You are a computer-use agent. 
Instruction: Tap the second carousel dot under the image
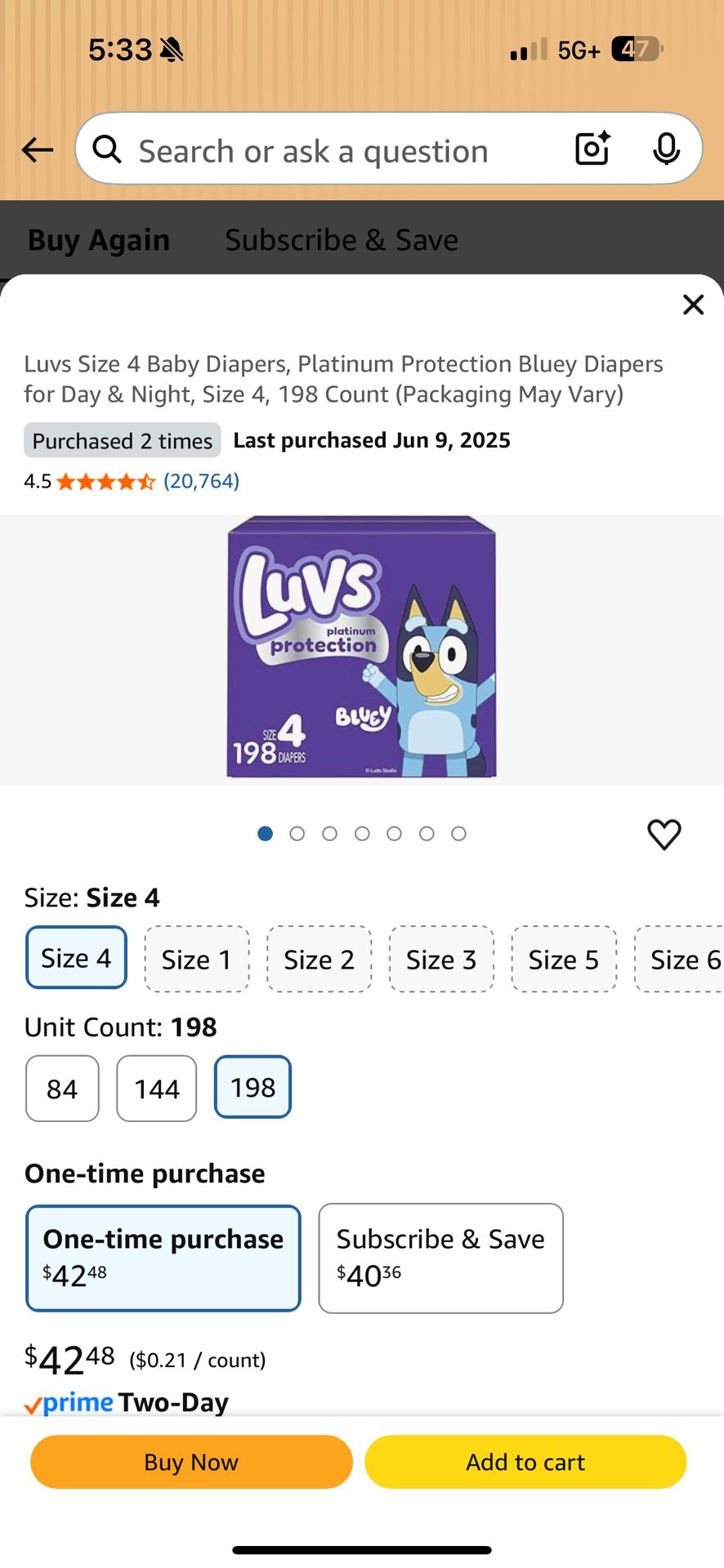coord(297,833)
